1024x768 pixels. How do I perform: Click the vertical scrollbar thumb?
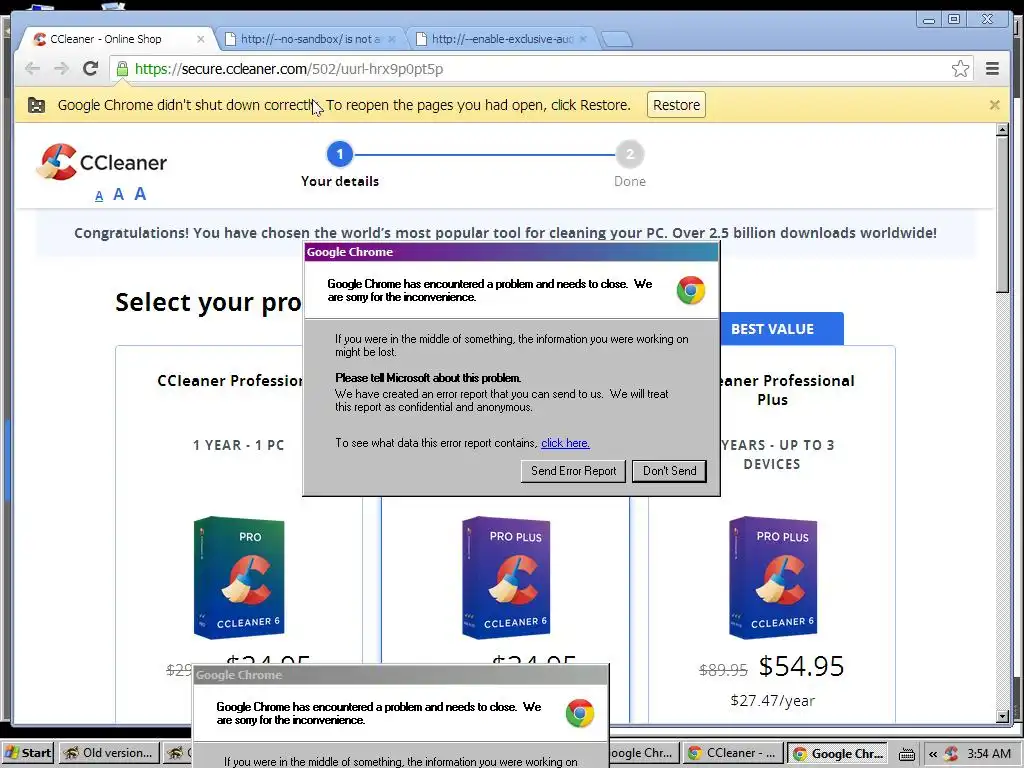1002,215
